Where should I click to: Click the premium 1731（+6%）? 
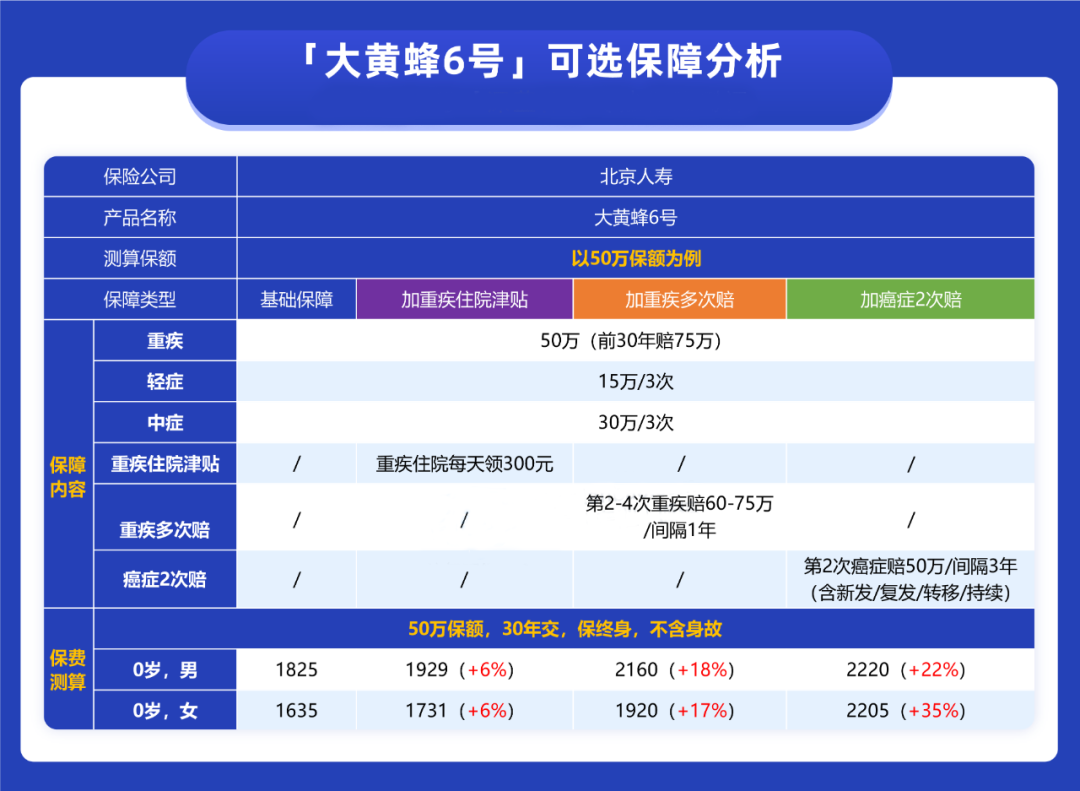[x=461, y=710]
